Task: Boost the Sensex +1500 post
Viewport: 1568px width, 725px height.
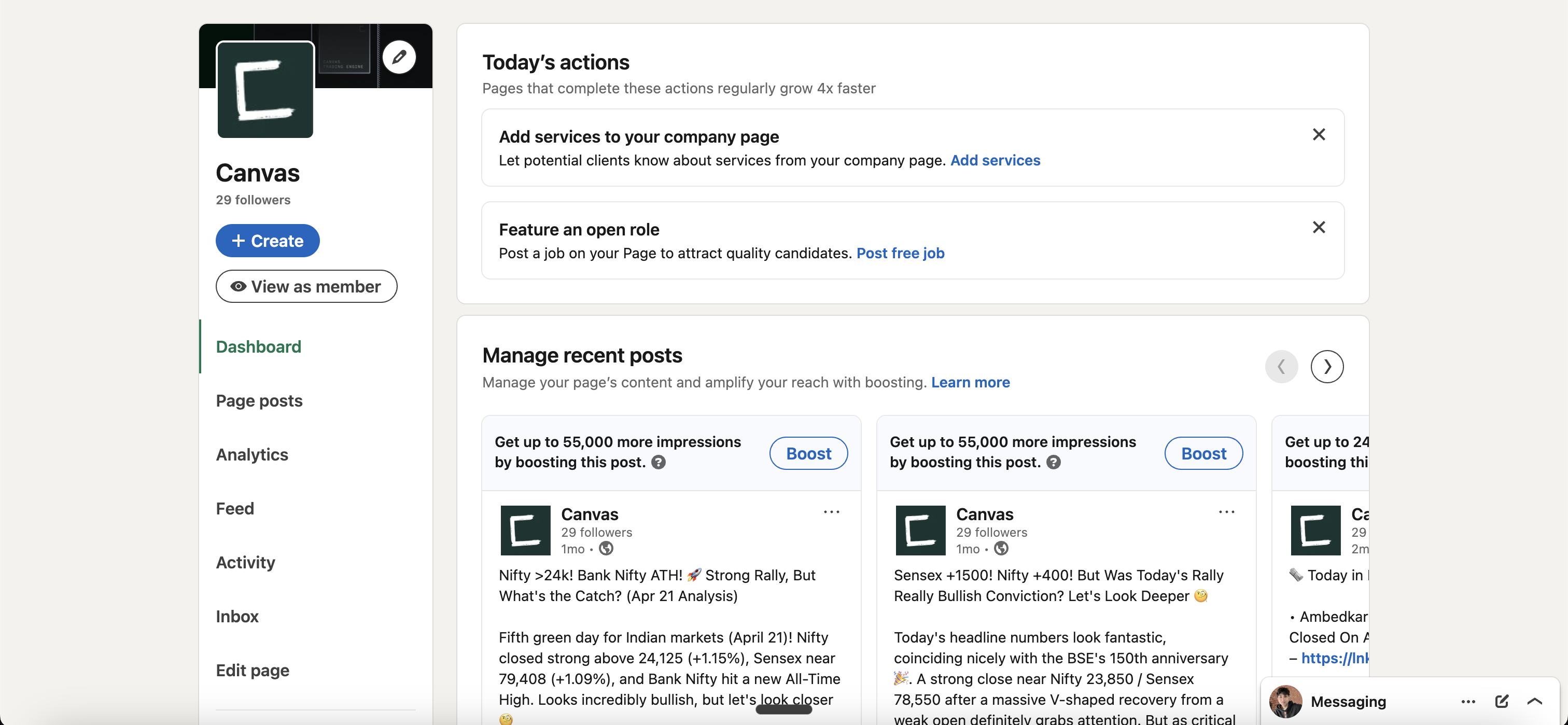Action: click(x=1203, y=453)
